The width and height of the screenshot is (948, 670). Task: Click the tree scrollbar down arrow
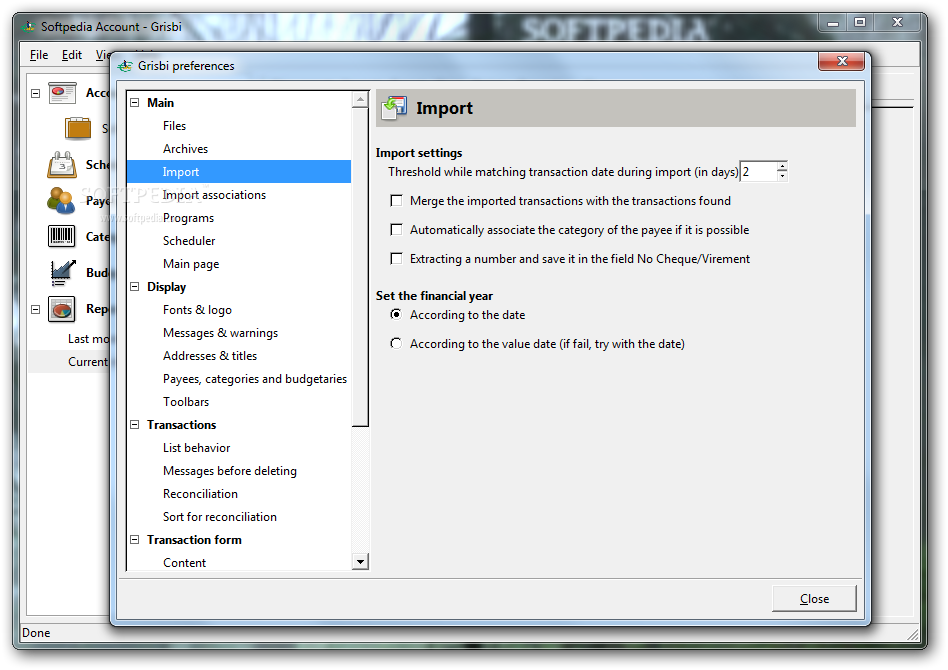[360, 562]
